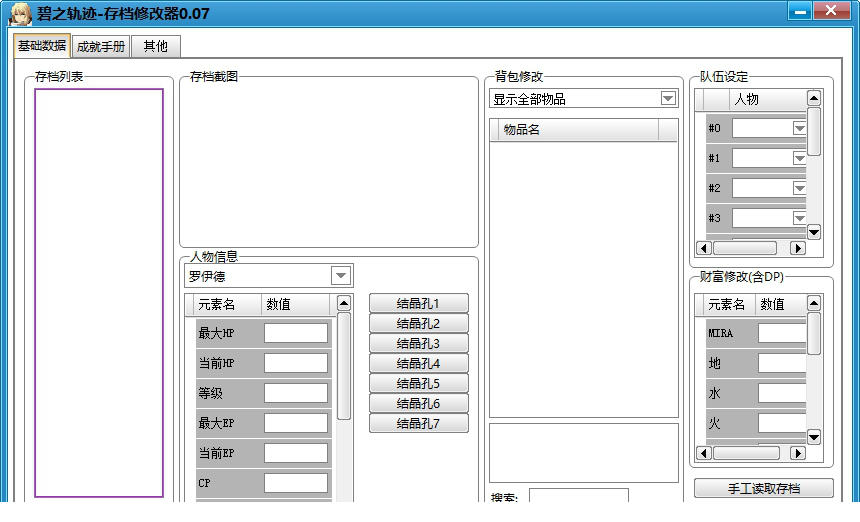Focus the 等级 value field

(296, 393)
